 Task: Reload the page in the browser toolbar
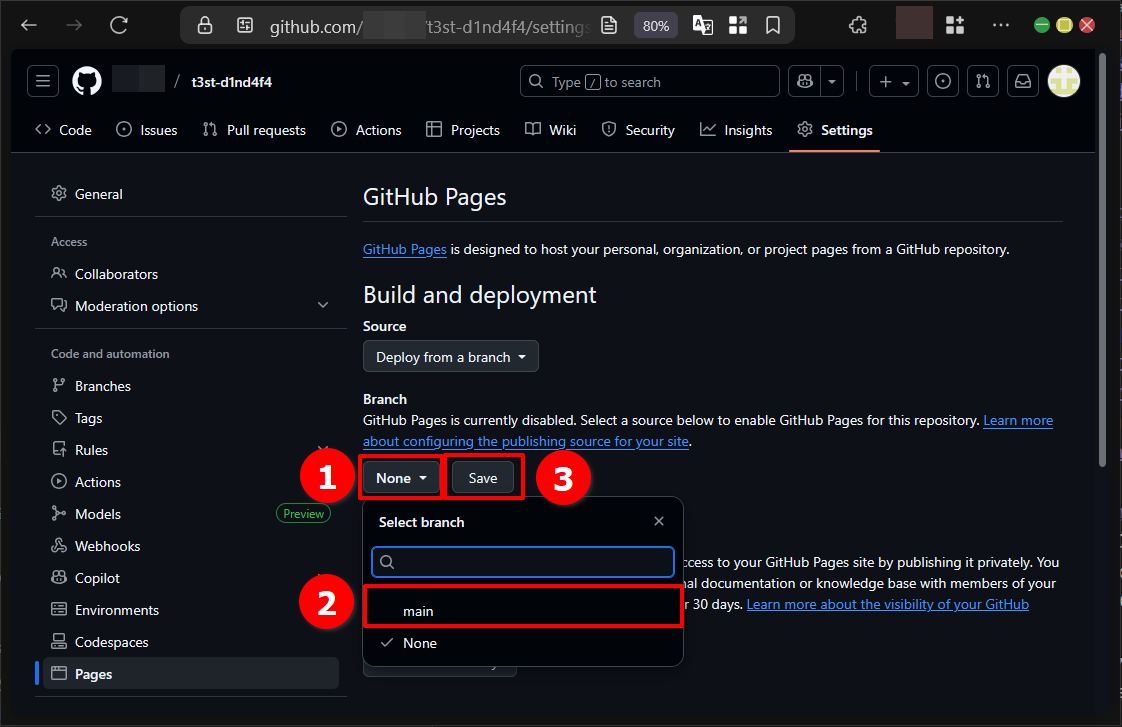coord(119,25)
